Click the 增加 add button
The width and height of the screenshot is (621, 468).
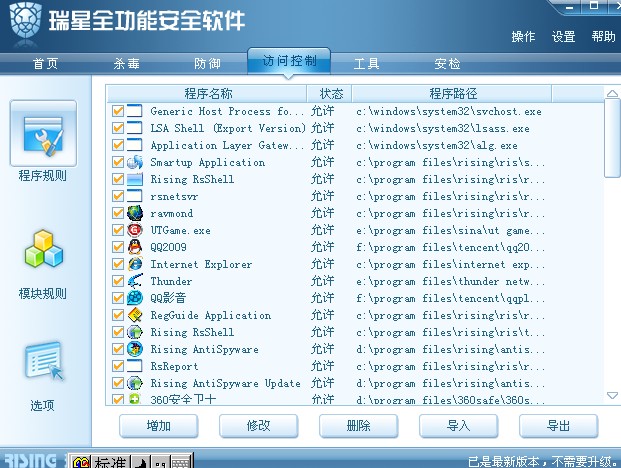click(x=158, y=426)
